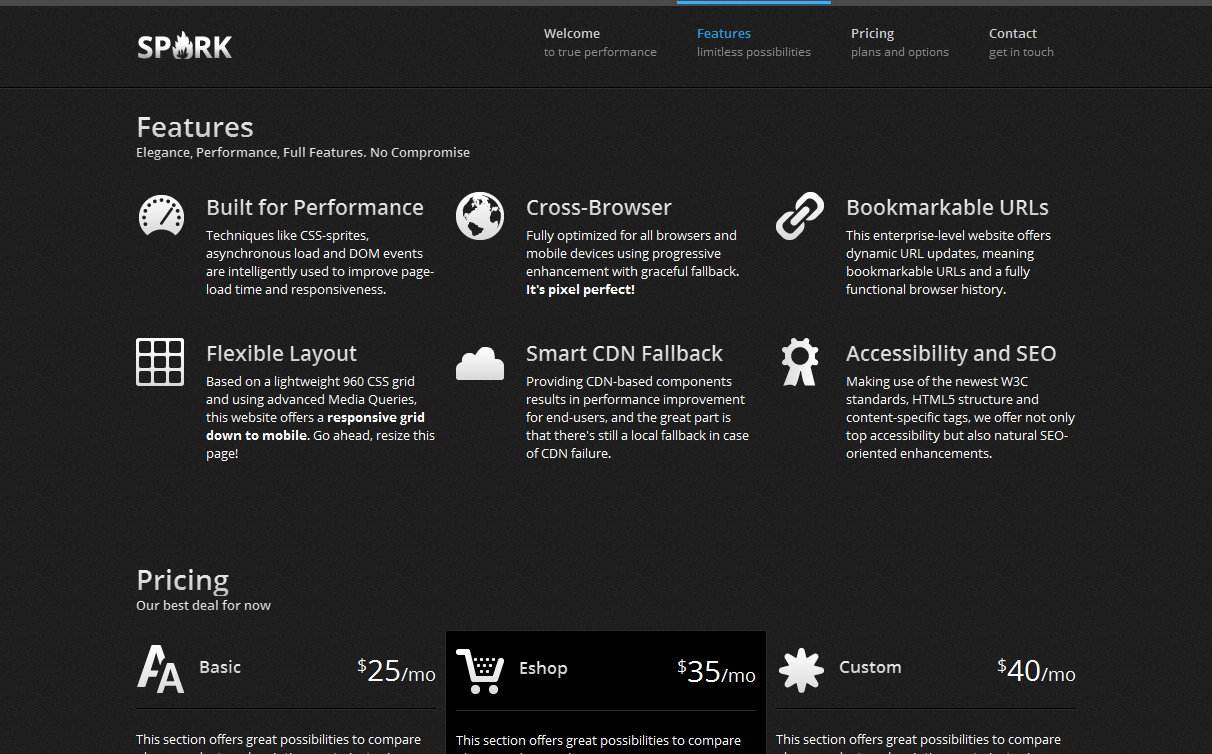This screenshot has height=754, width=1212.
Task: Click the Built for Performance heading
Action: pyautogui.click(x=315, y=208)
